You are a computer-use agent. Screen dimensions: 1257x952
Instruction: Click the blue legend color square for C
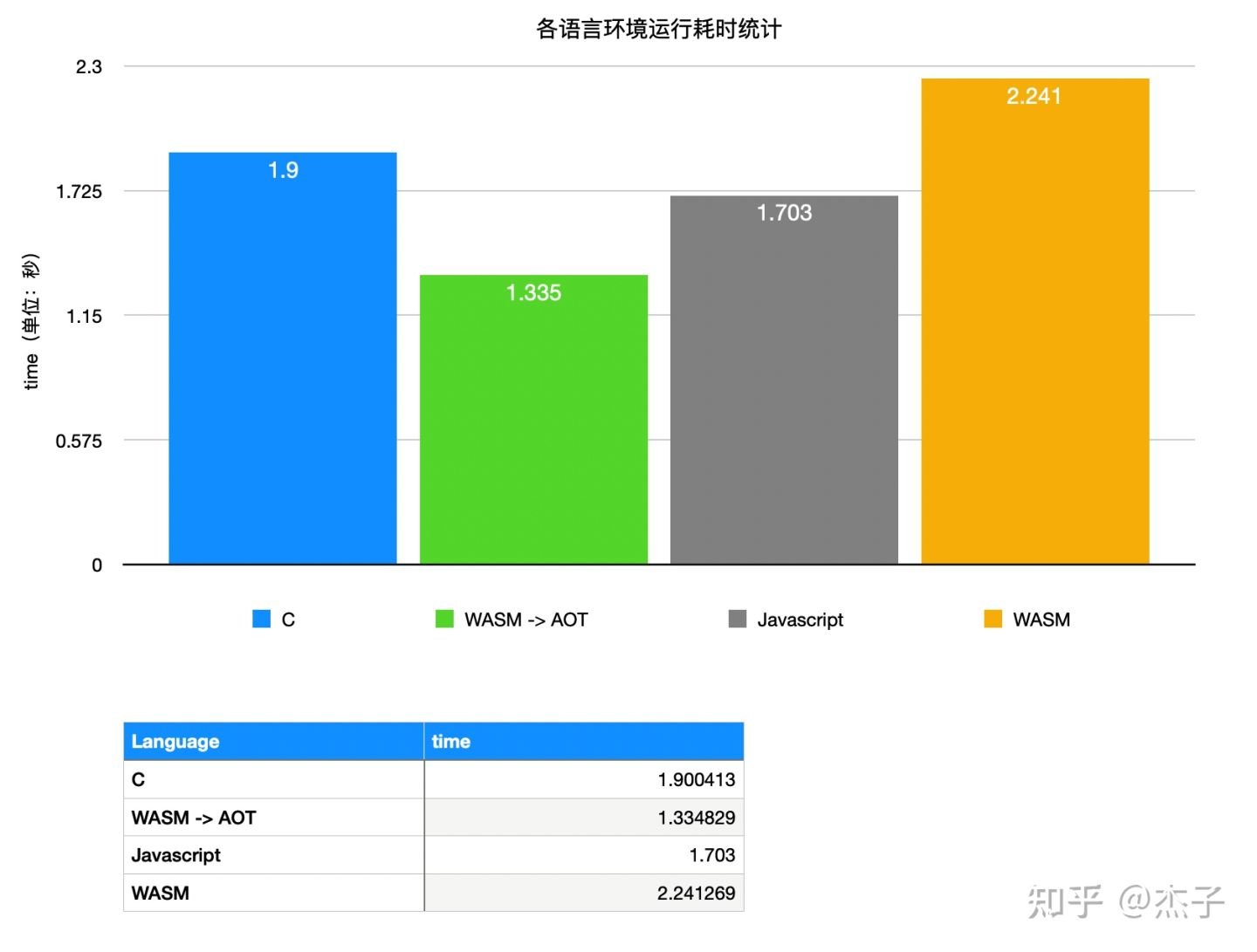(x=261, y=619)
